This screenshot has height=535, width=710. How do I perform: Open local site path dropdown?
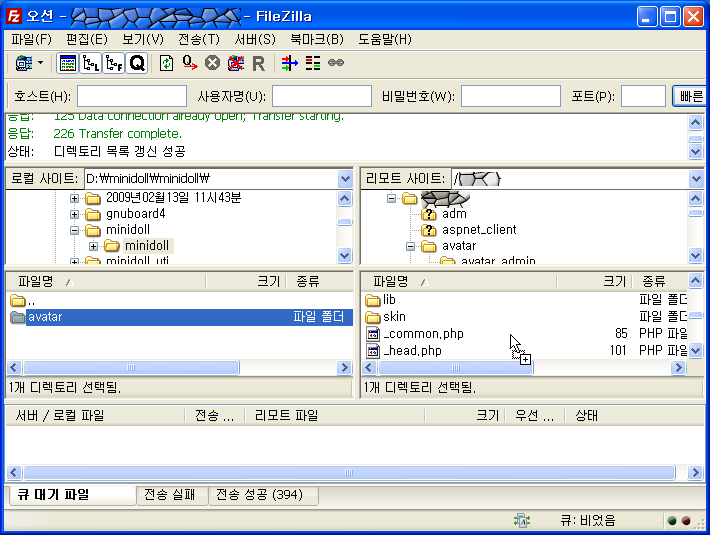tap(345, 179)
